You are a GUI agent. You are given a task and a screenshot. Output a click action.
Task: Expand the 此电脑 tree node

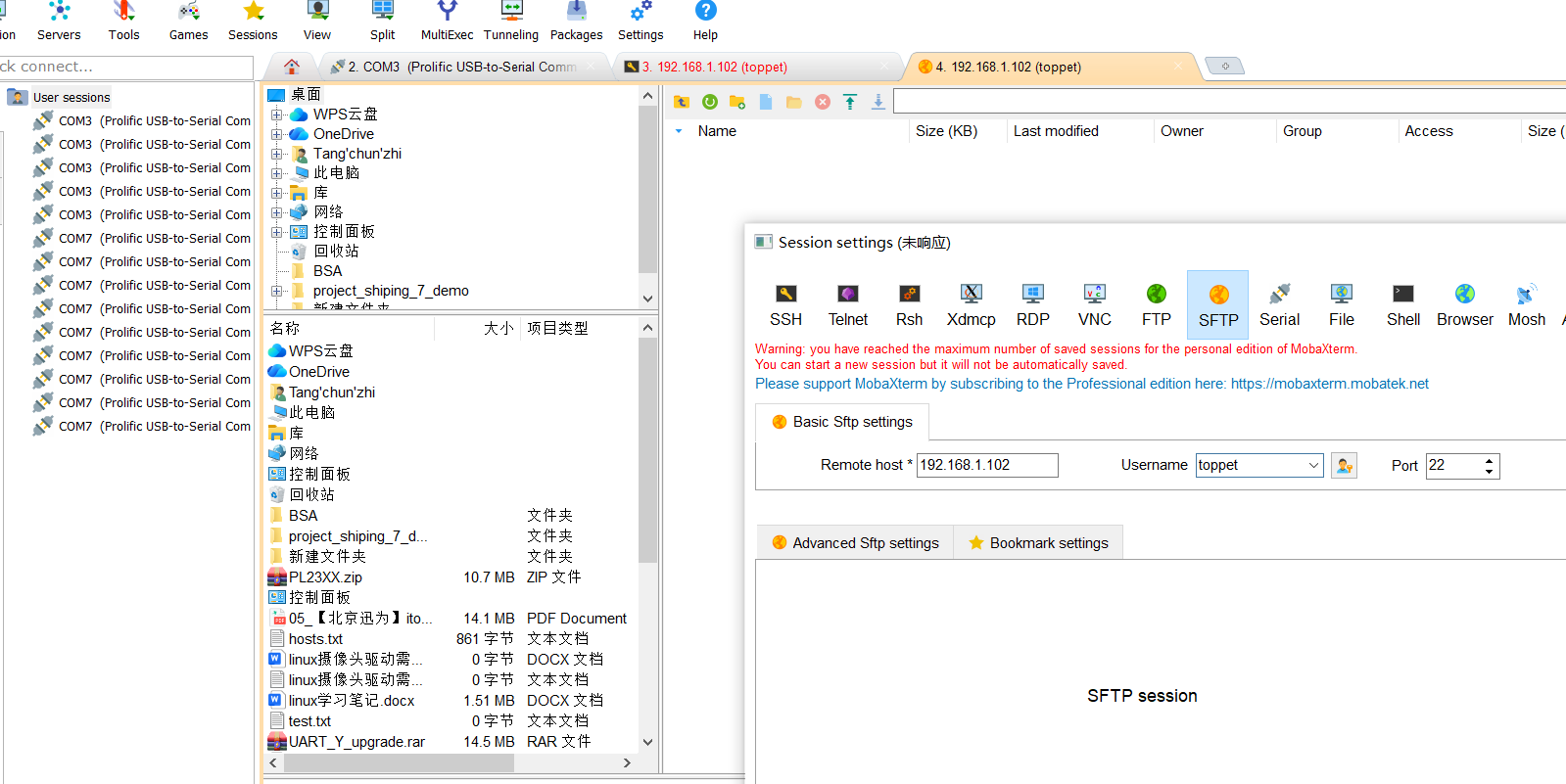coord(277,173)
